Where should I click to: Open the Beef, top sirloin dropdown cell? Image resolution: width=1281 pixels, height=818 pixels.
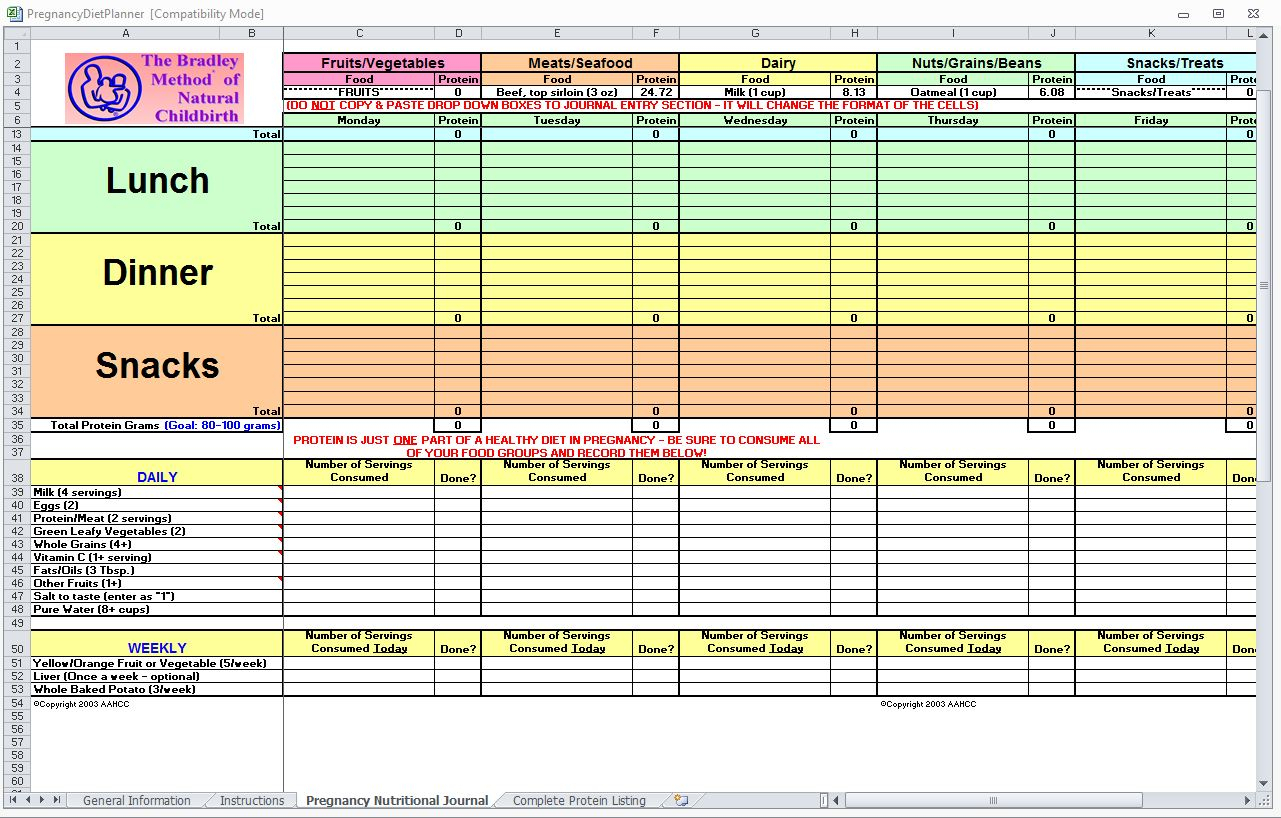pyautogui.click(x=557, y=92)
